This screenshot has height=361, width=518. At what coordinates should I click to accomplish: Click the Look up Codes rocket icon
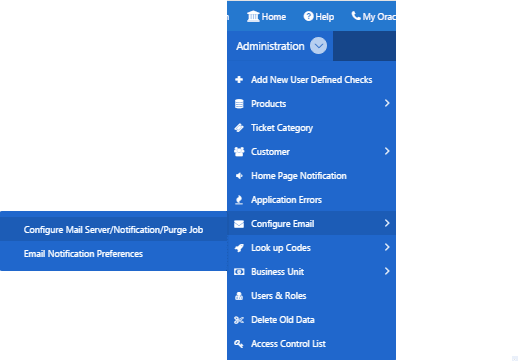(x=239, y=248)
